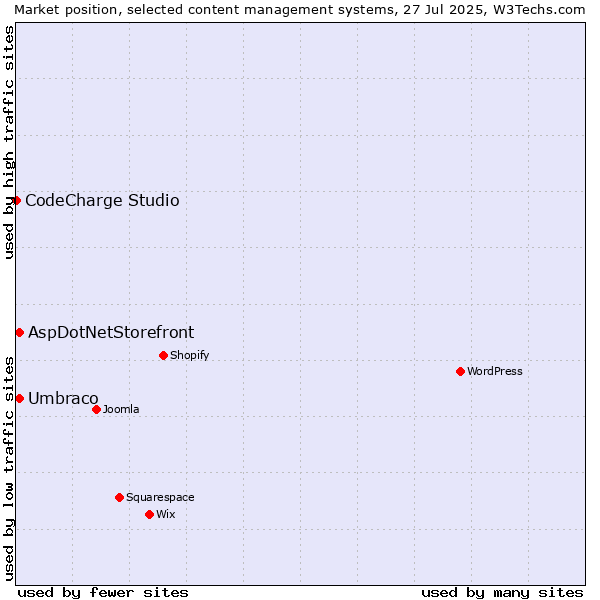Screen dimensions: 600x600
Task: Click the 'used by high traffic sites' axis label
Action: pyautogui.click(x=9, y=142)
